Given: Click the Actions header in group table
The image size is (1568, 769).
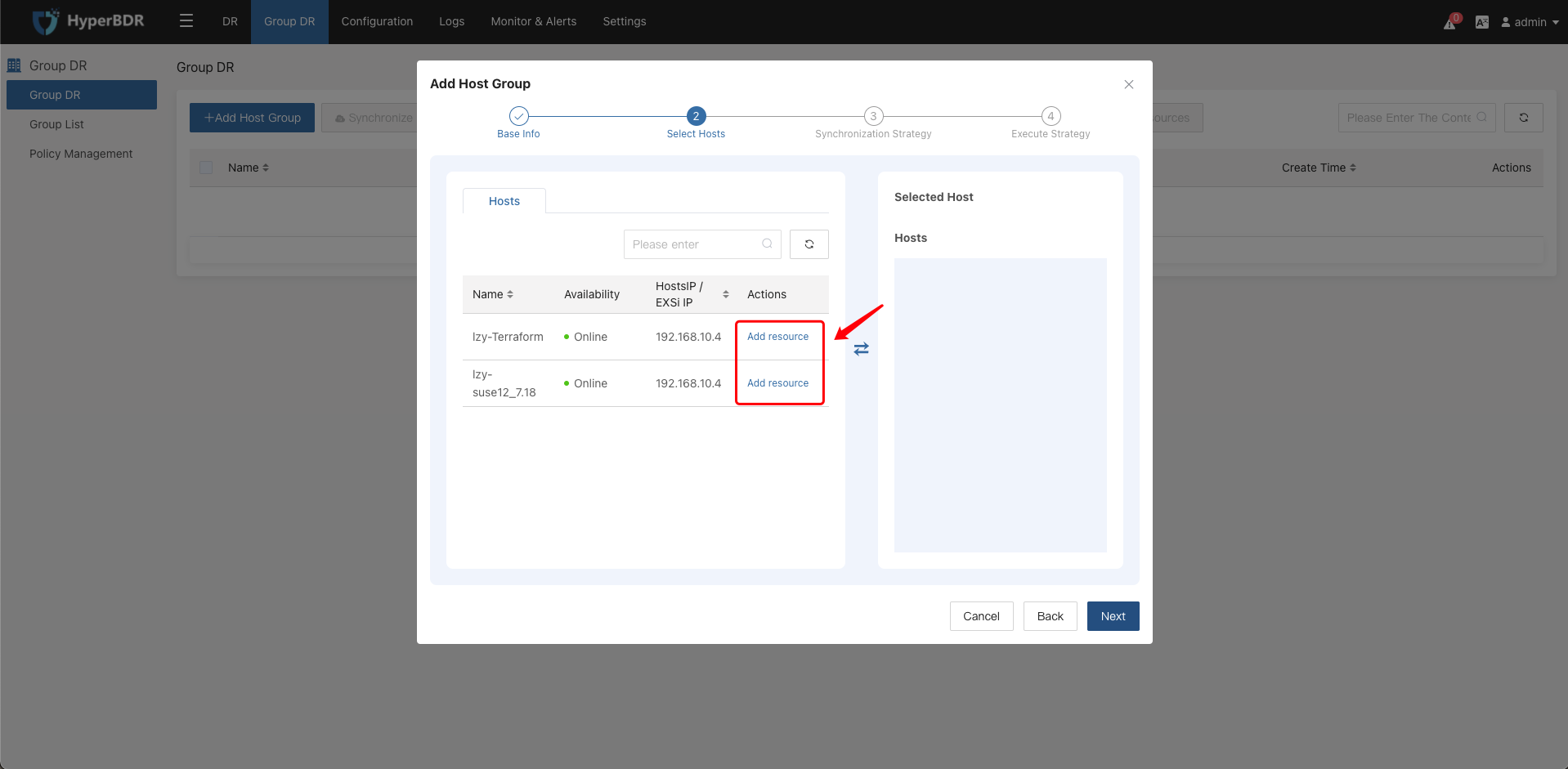Looking at the screenshot, I should click(1511, 168).
